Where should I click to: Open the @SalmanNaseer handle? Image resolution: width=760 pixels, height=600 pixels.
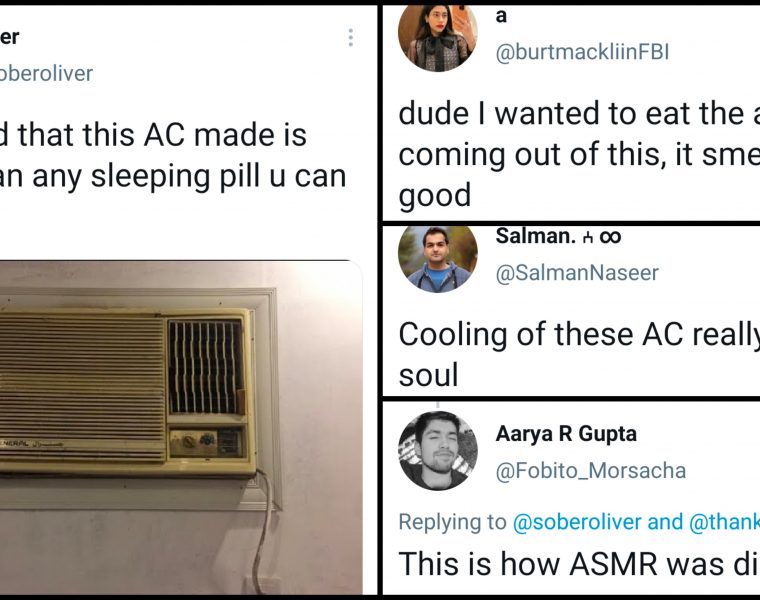(x=577, y=272)
